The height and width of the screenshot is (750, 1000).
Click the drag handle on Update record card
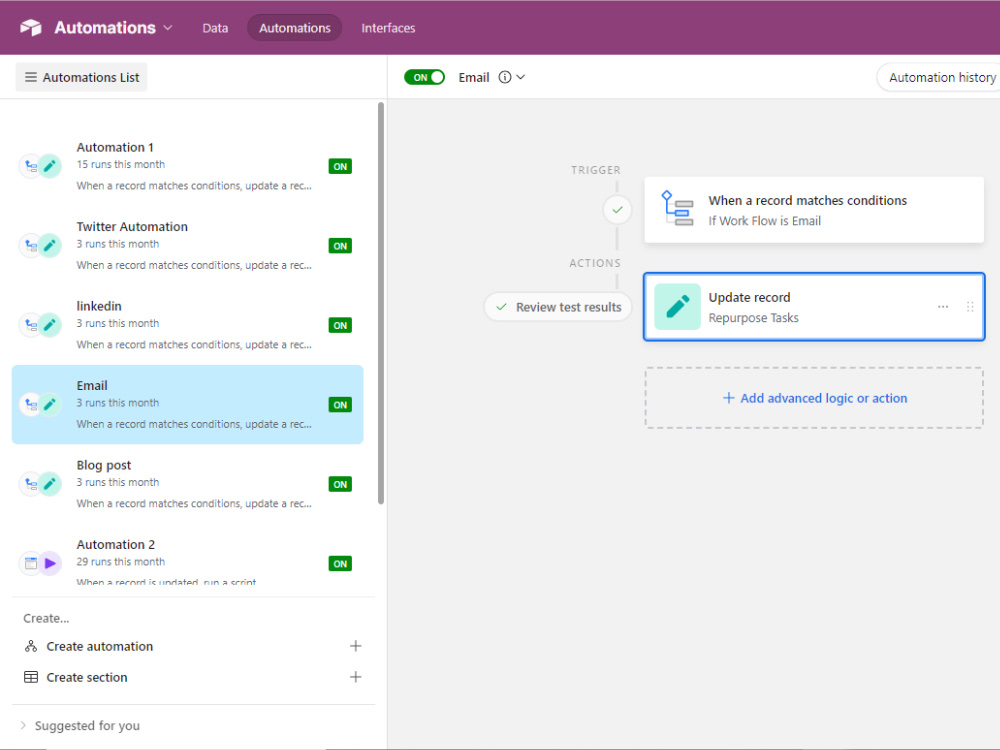tap(970, 307)
